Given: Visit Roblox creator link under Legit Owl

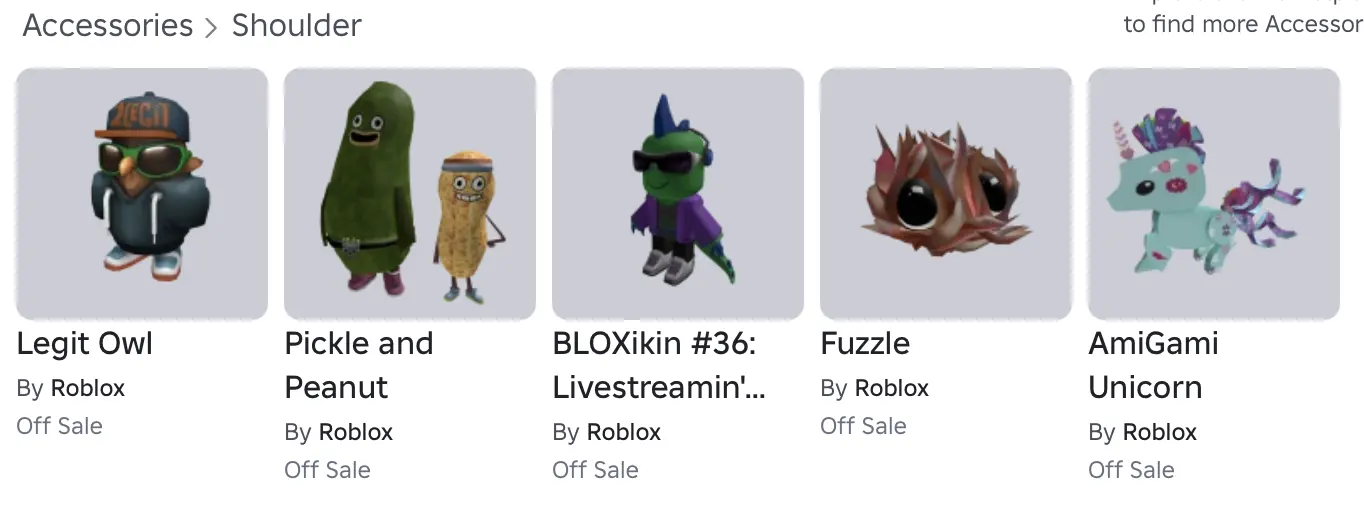Looking at the screenshot, I should click(88, 388).
